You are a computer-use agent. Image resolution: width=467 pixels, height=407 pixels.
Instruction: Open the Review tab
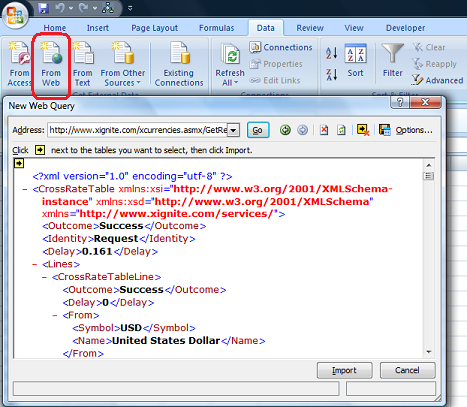(310, 28)
